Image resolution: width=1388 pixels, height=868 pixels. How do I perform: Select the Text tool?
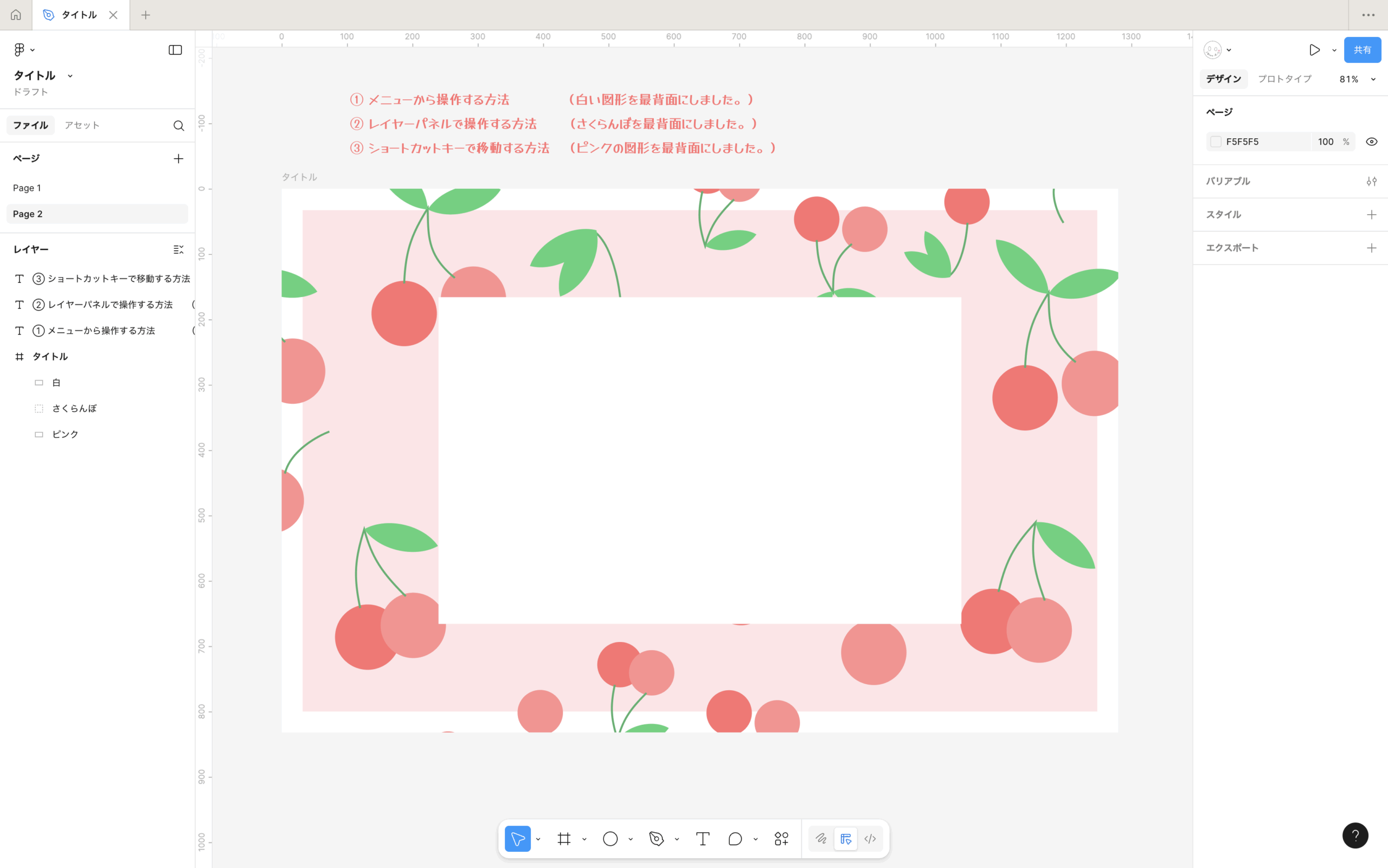703,839
